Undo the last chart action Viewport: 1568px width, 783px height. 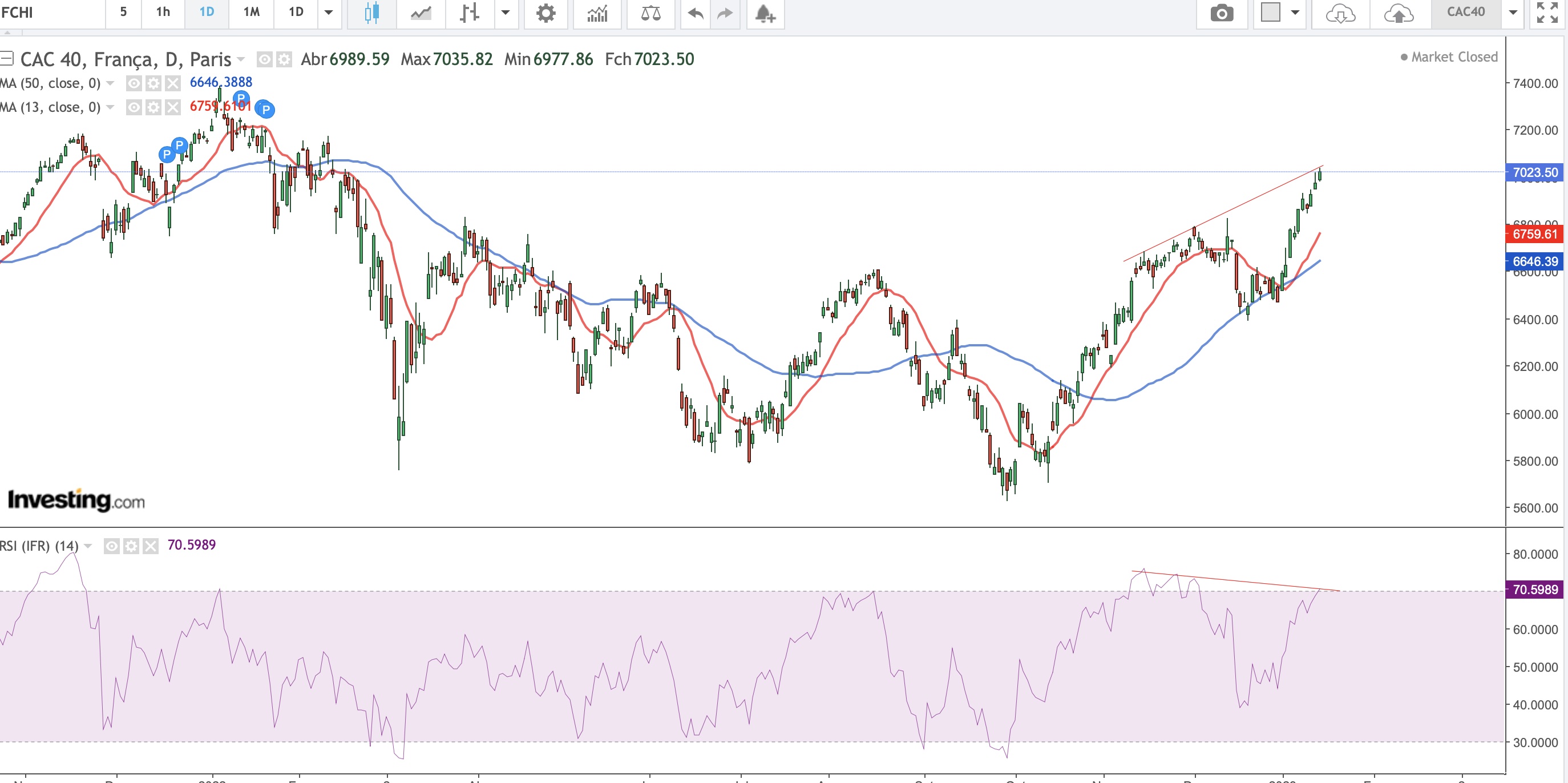click(x=696, y=13)
